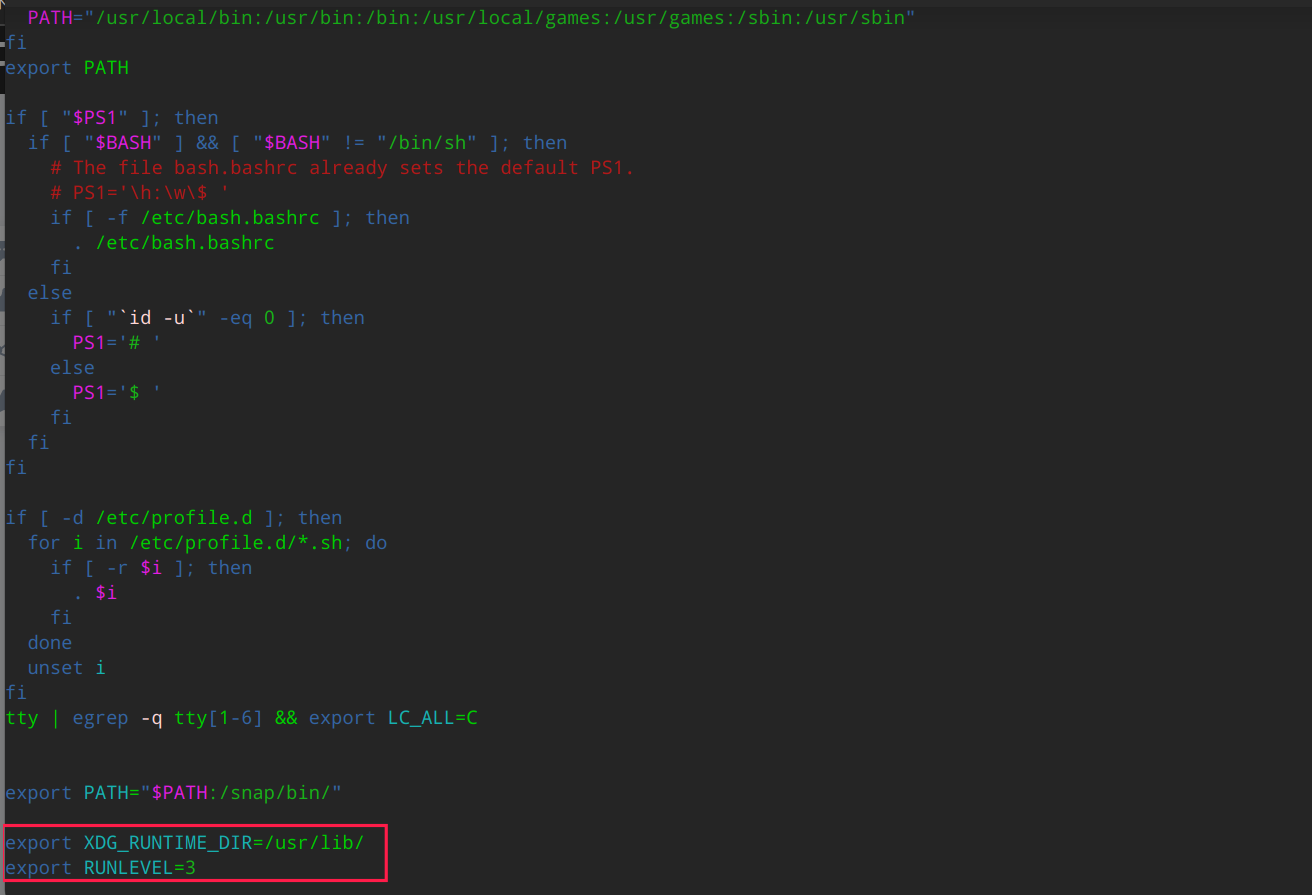Screen dimensions: 1312x895
Task: Click the export PATH="$PATH:/snap/bin/" line
Action: point(174,793)
